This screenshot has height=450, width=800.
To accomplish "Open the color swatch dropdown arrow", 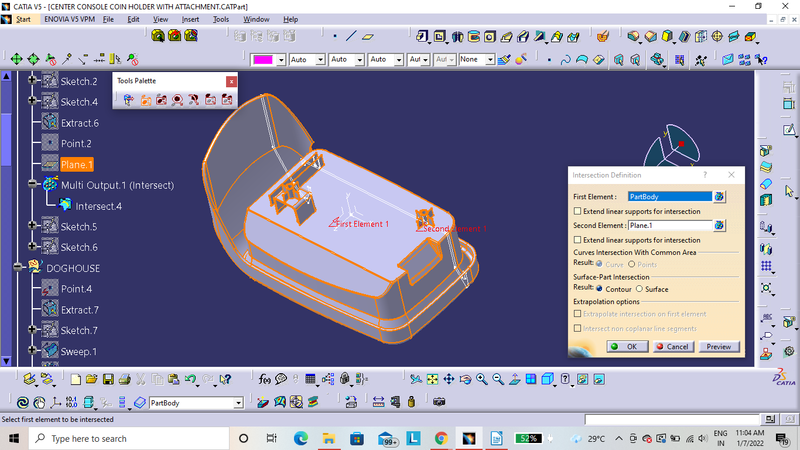I will pos(281,60).
